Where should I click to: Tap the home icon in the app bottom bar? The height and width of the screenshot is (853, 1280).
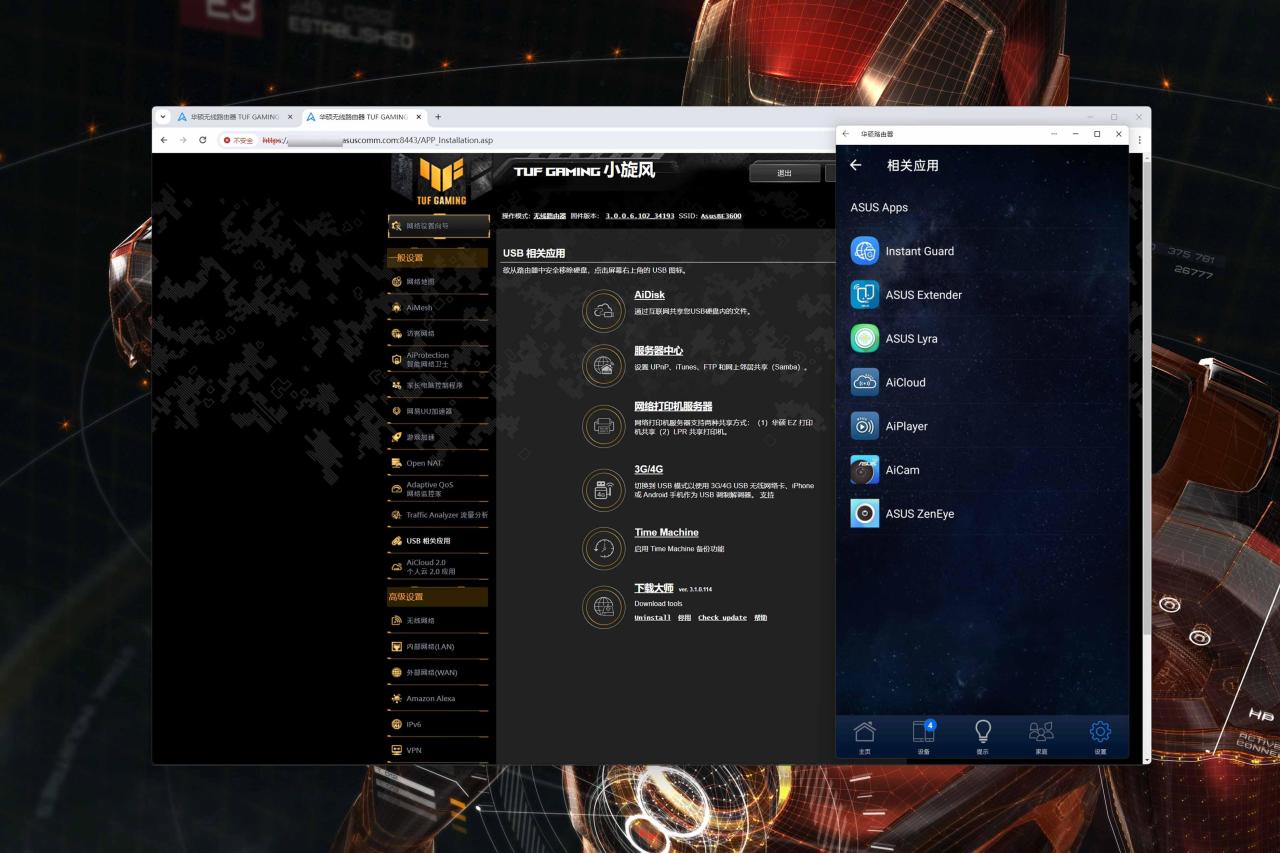(x=864, y=731)
